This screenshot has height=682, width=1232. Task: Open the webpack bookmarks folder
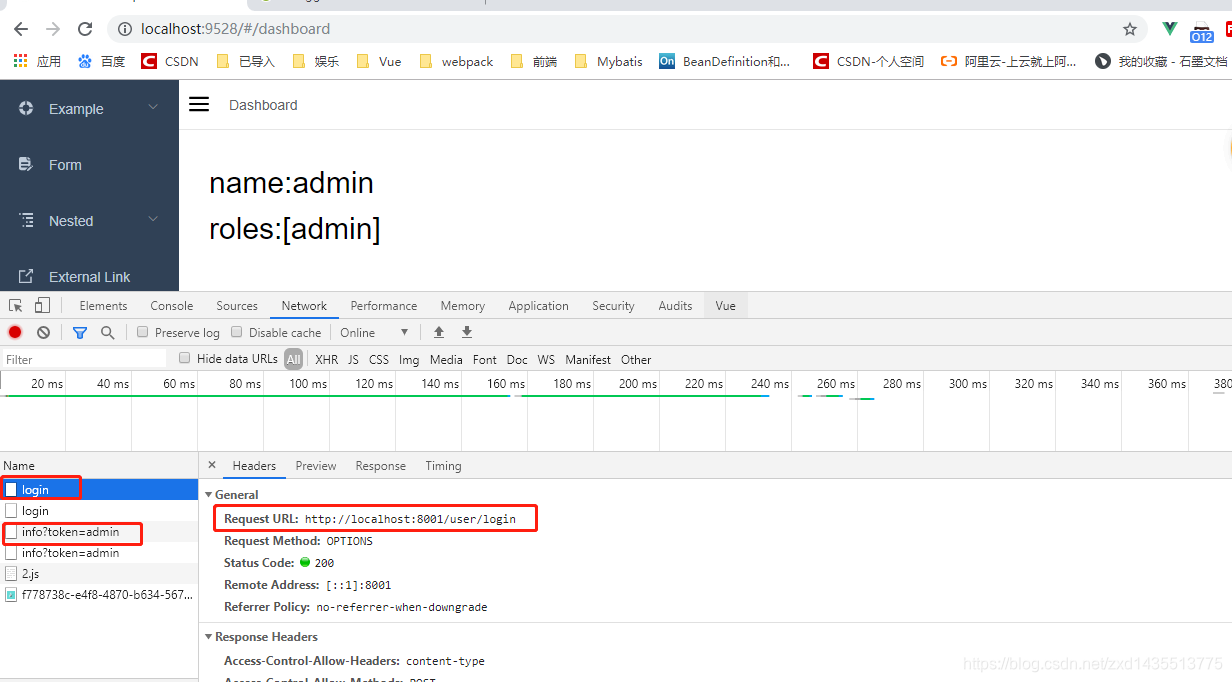click(456, 61)
